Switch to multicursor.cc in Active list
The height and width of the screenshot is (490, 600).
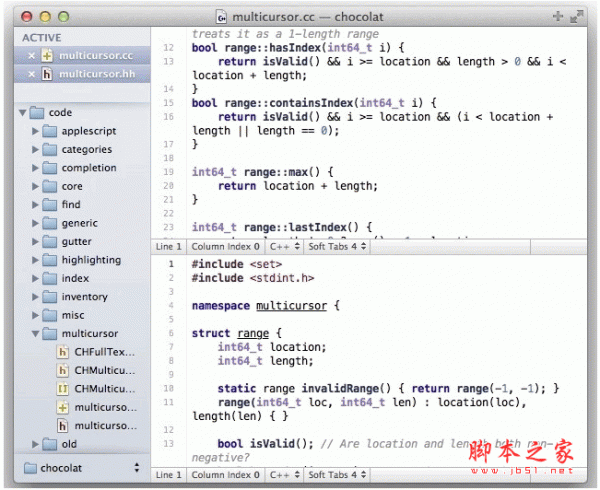[97, 55]
